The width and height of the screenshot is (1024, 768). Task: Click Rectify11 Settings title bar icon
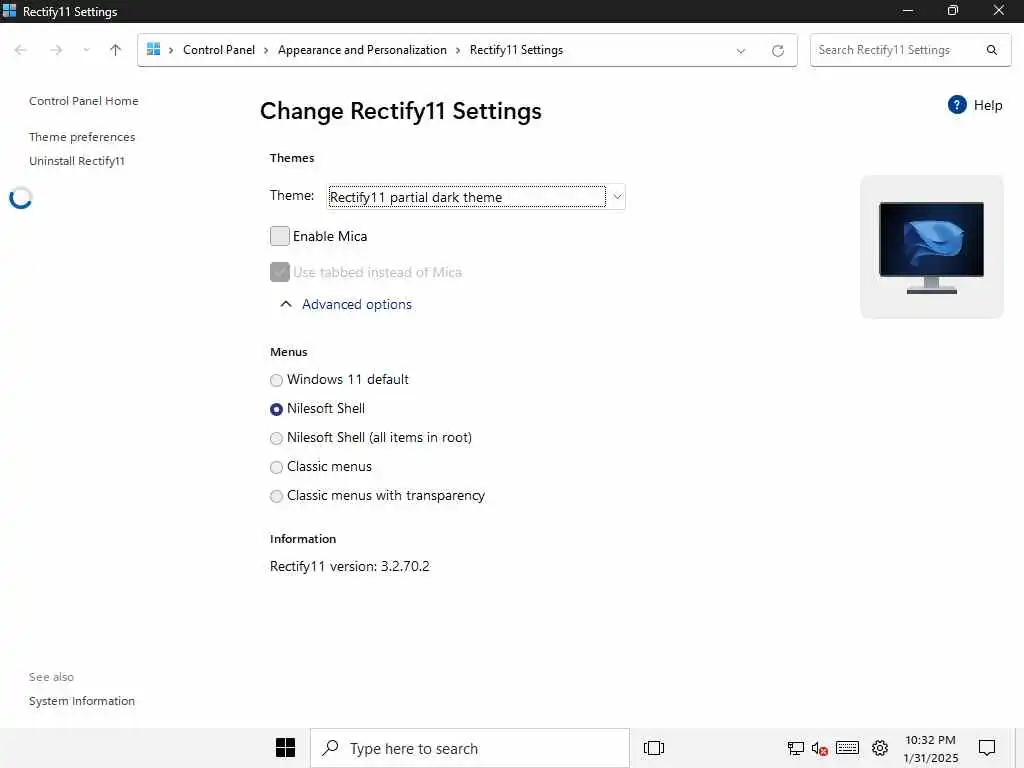click(9, 10)
